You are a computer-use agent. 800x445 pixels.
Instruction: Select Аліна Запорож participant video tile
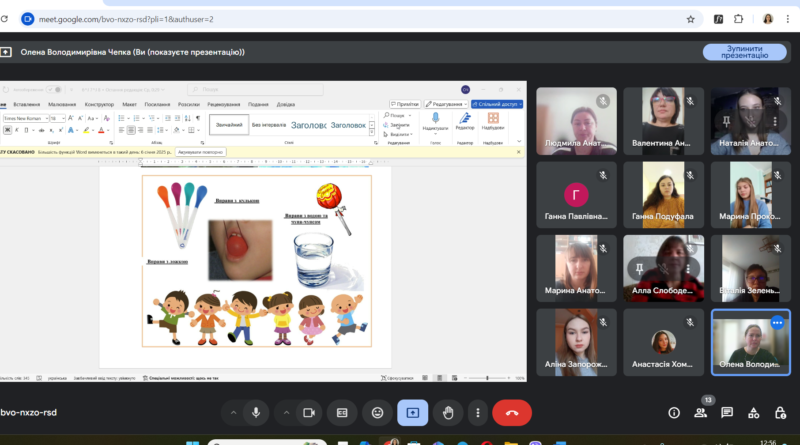coord(576,342)
